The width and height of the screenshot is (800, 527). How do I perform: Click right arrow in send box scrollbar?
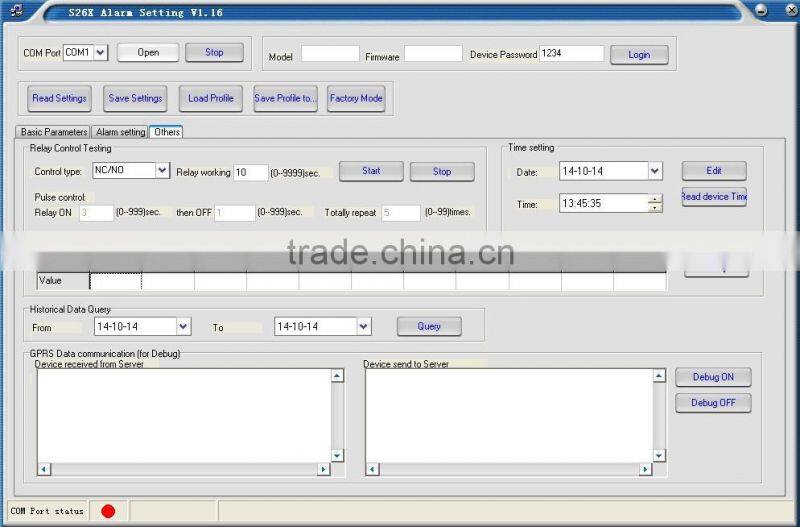[645, 469]
